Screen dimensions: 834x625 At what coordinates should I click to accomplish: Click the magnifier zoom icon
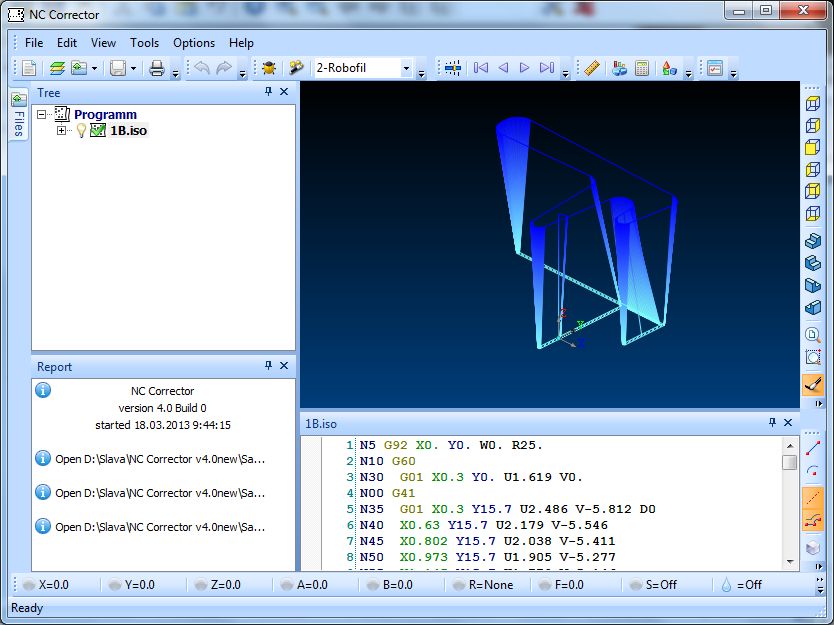click(x=812, y=335)
